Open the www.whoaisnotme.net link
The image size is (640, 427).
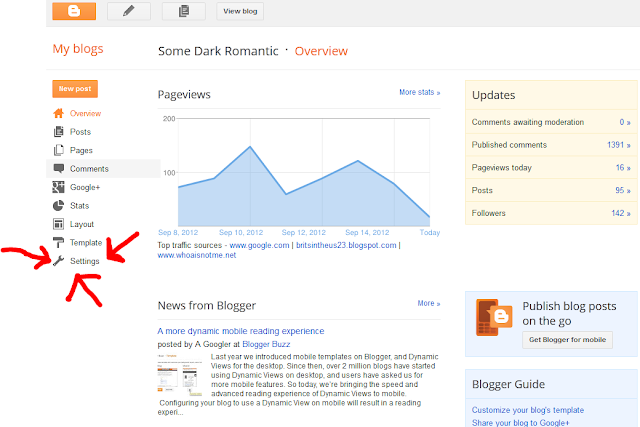click(197, 255)
